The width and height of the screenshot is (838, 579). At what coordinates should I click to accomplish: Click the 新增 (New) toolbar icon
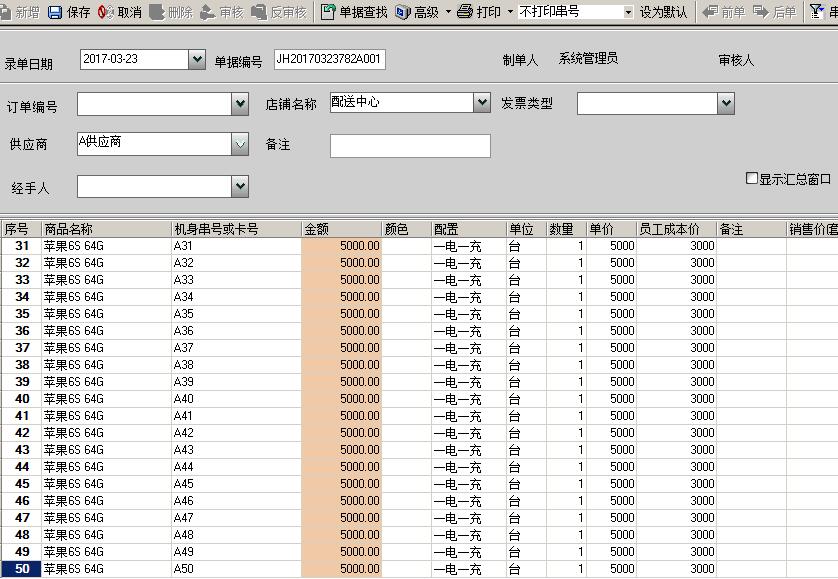tap(5, 12)
